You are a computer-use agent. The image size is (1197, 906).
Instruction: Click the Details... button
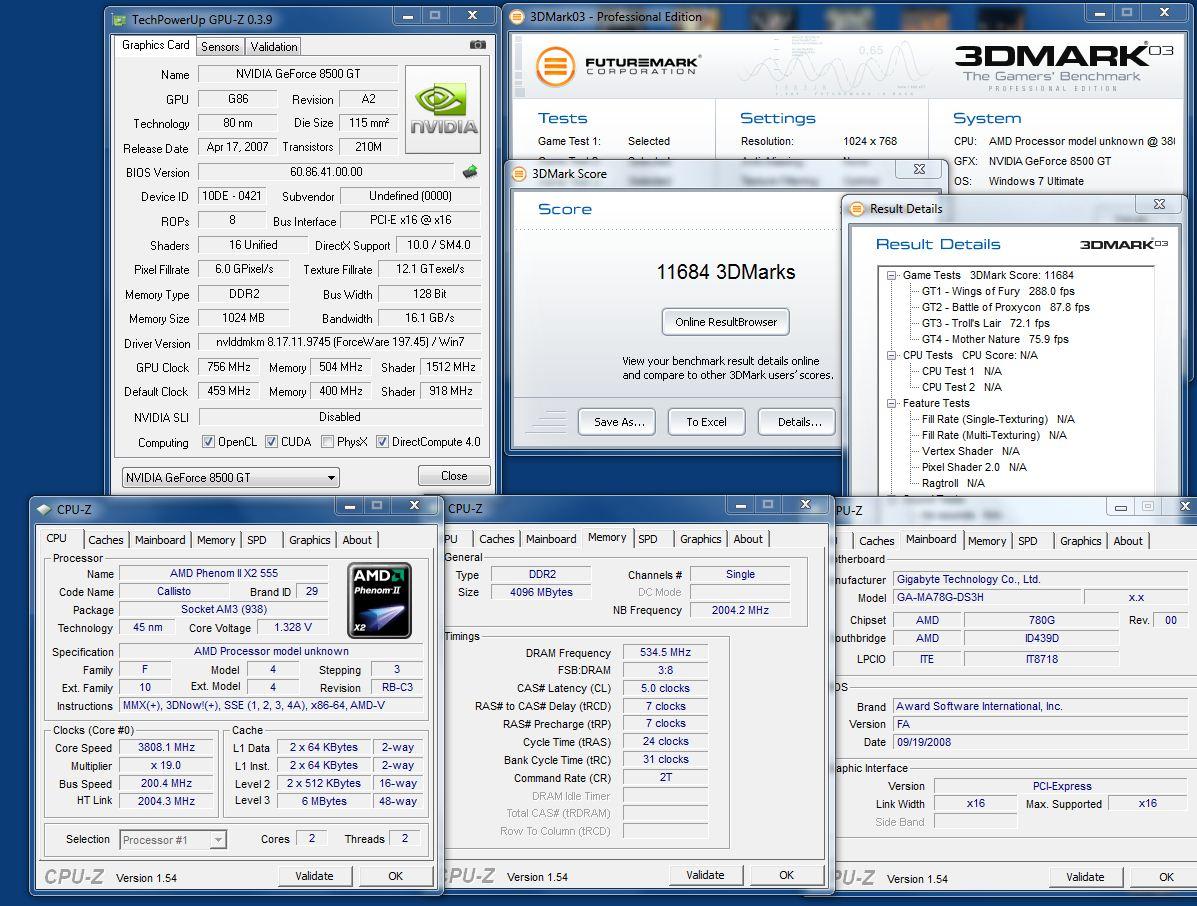coord(799,421)
